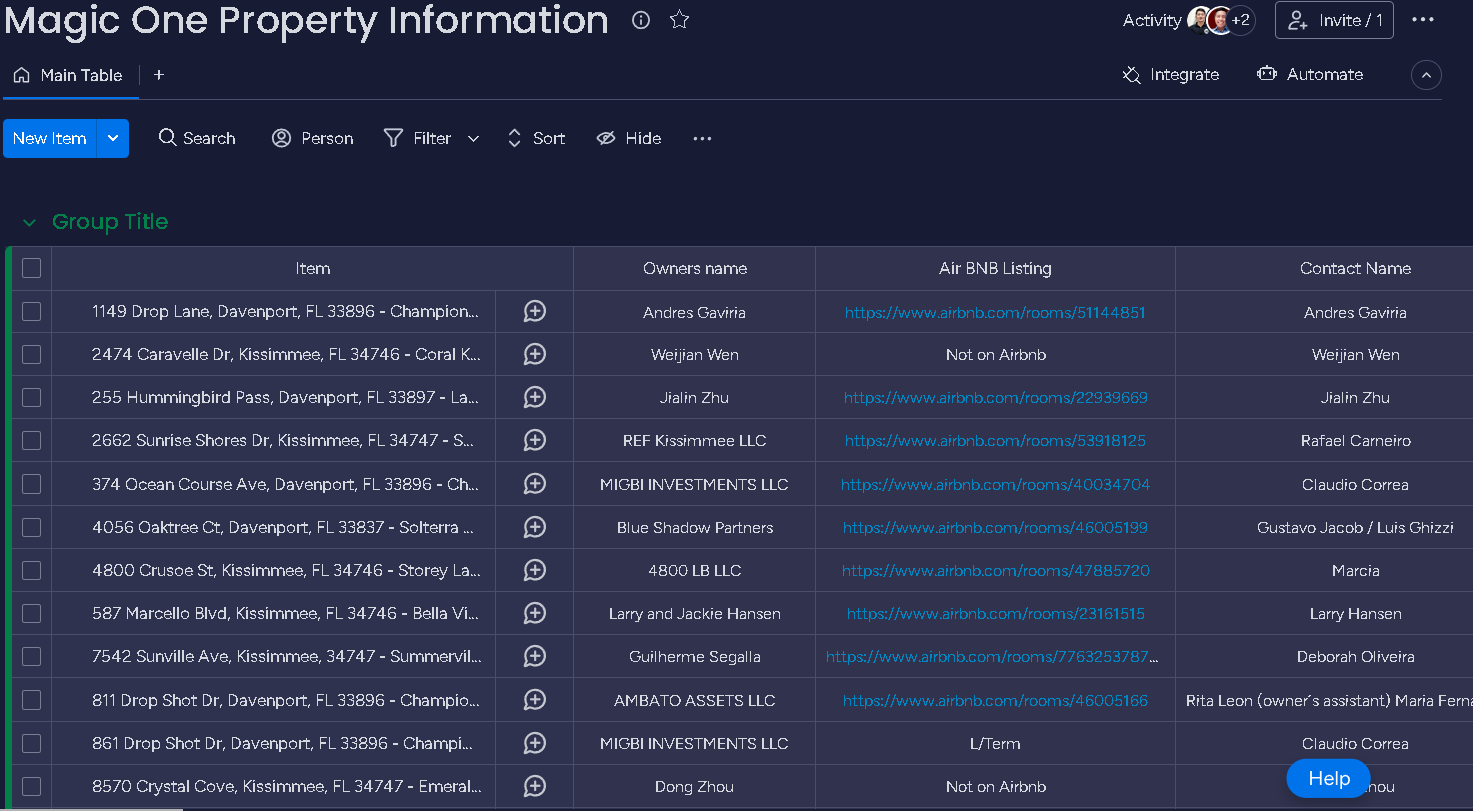The width and height of the screenshot is (1473, 811).
Task: Open conversation for 4056 Oaktree Ct row
Action: [x=535, y=528]
